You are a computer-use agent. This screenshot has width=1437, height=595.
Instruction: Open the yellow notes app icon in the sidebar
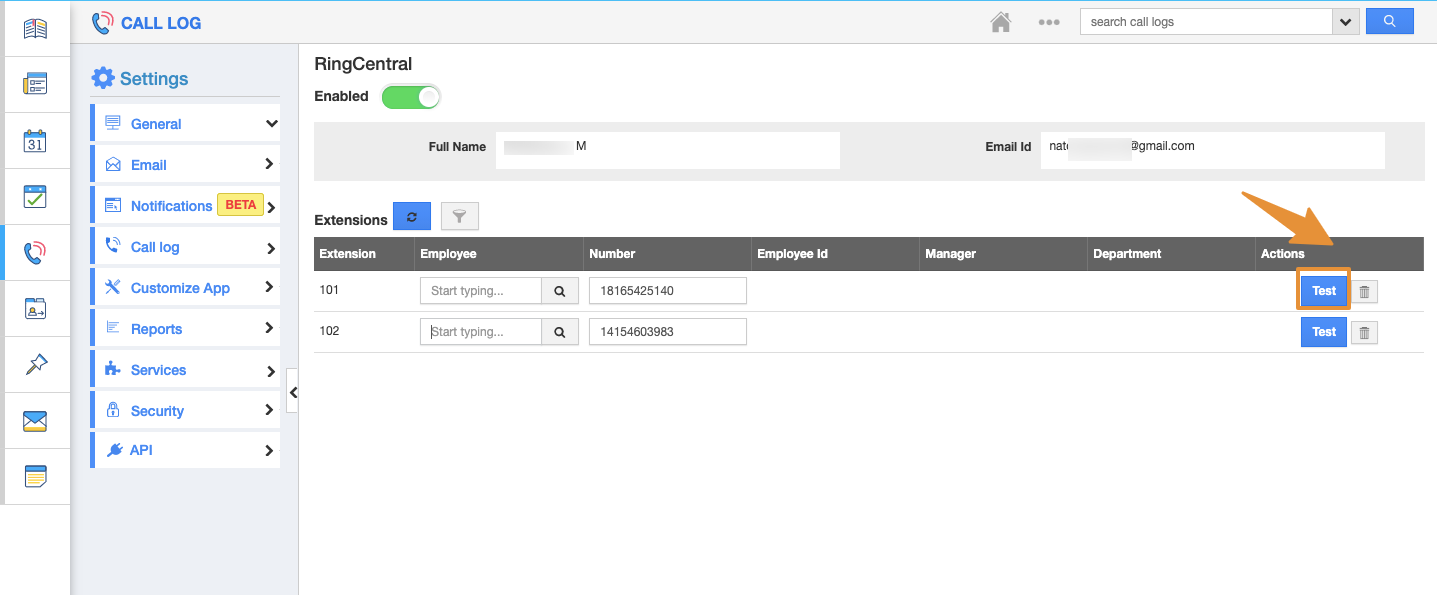[x=35, y=476]
